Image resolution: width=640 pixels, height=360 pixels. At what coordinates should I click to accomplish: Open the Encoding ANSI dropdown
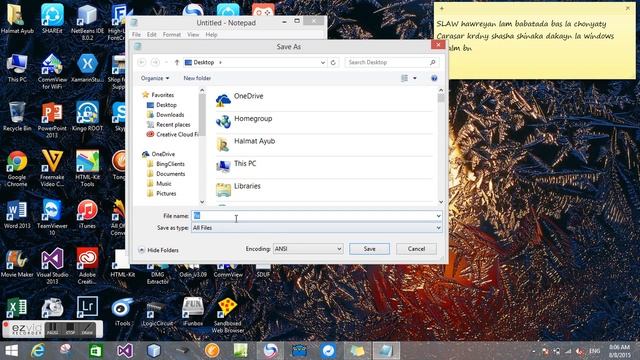(308, 249)
